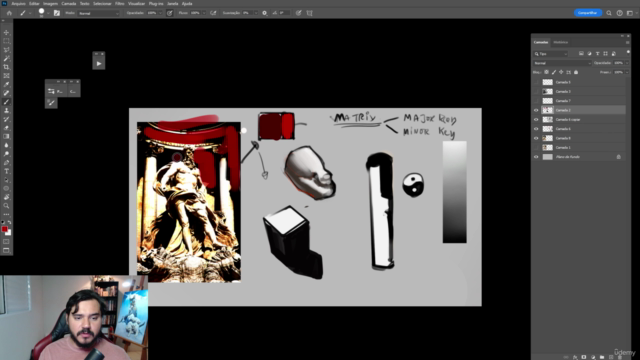Toggle Quick Mask mode
Viewport: 640px width, 360px height.
click(x=6, y=242)
